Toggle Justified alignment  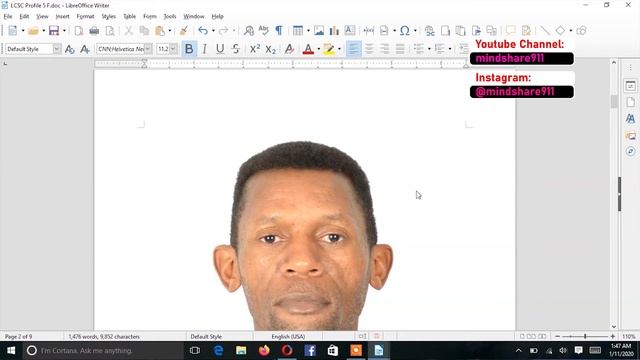pos(400,49)
